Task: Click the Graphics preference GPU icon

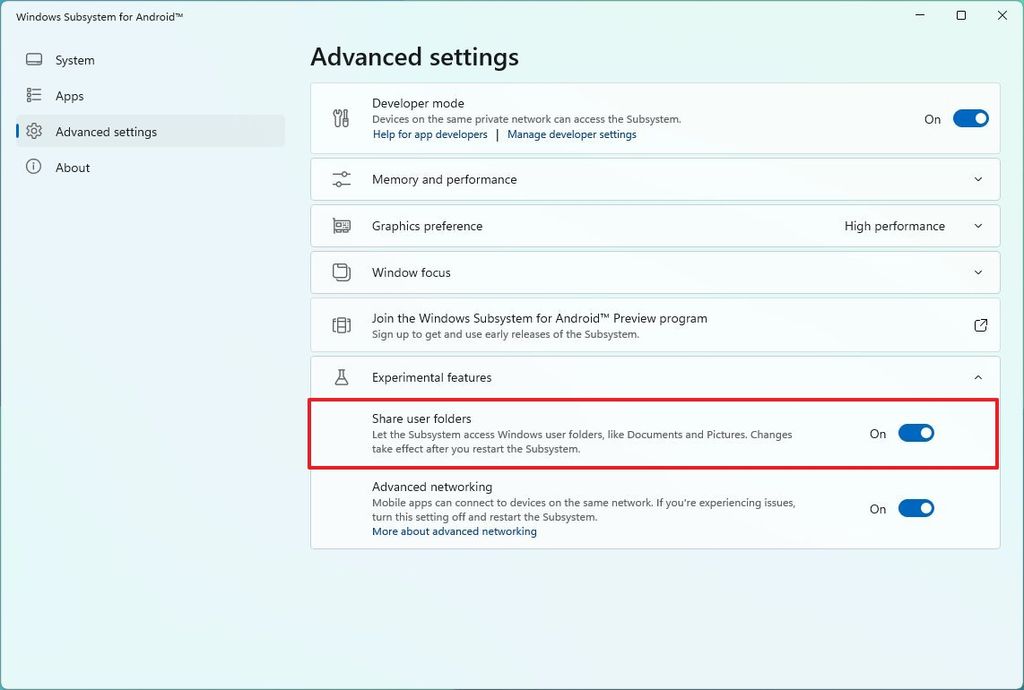Action: click(341, 226)
